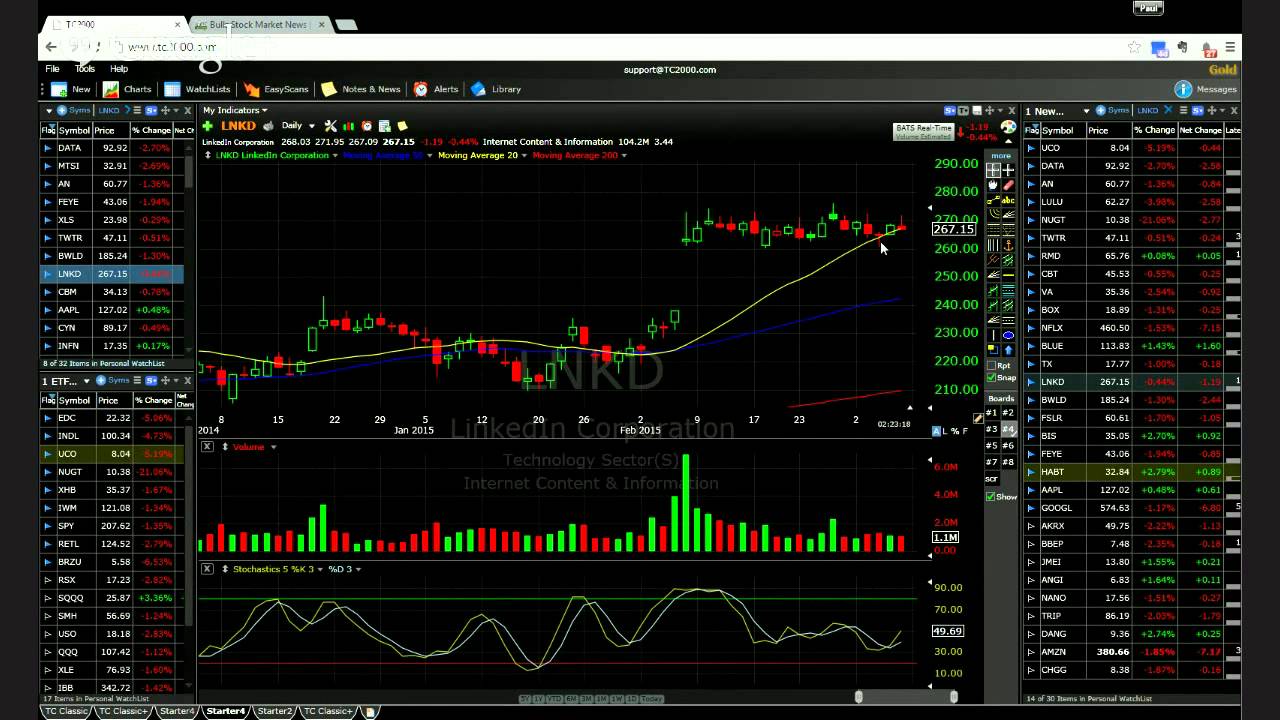
Task: Click the scr button under Boards
Action: click(992, 478)
